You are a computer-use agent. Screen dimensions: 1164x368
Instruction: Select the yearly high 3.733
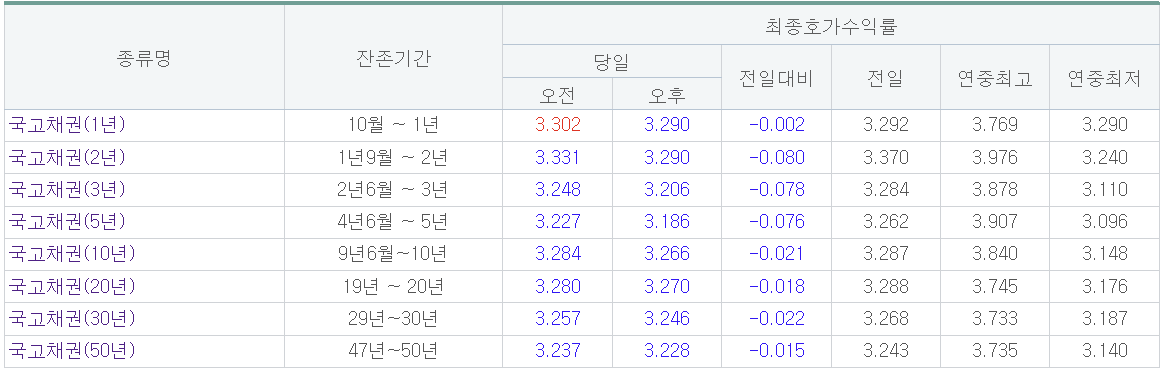995,319
